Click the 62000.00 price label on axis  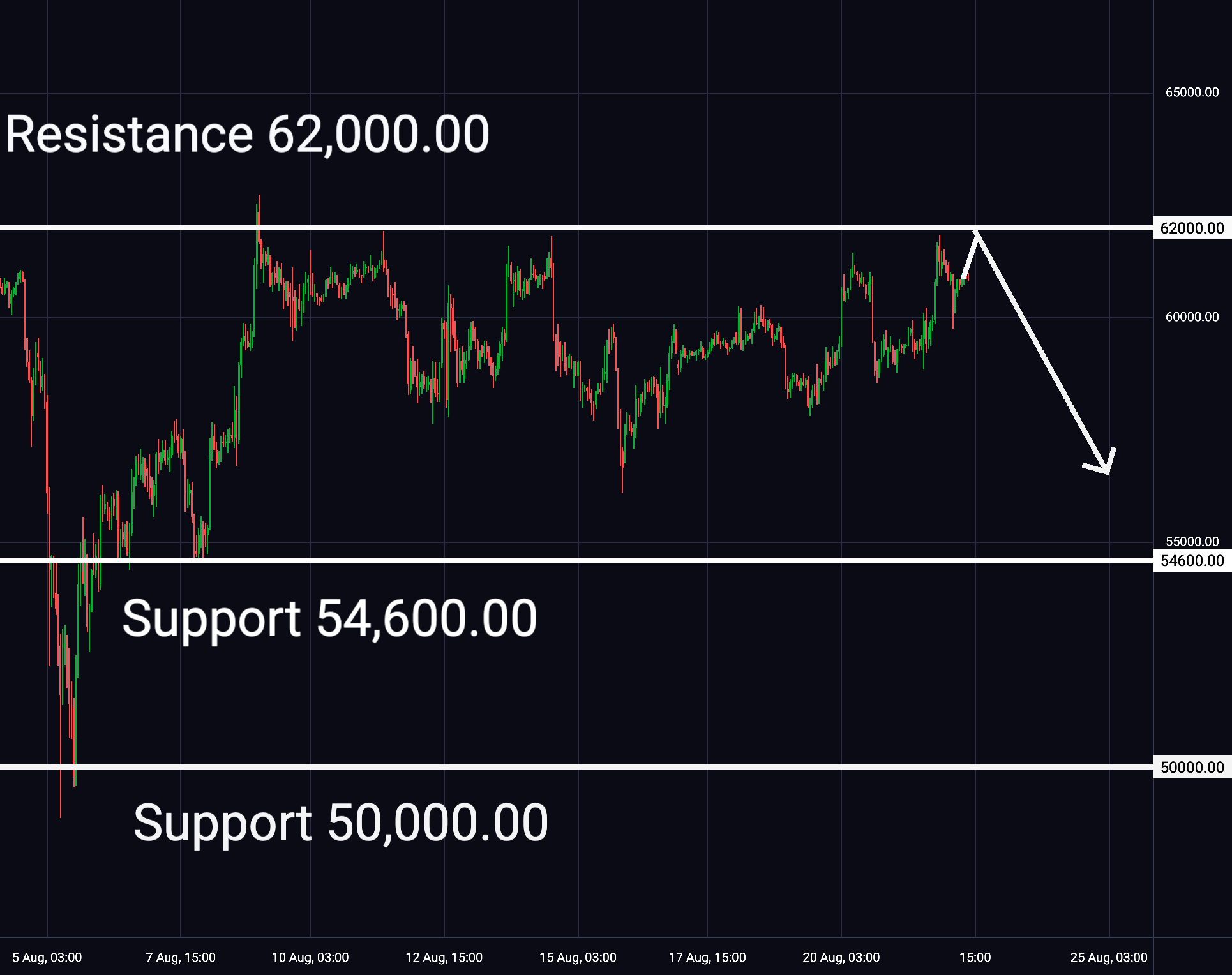pos(1192,228)
